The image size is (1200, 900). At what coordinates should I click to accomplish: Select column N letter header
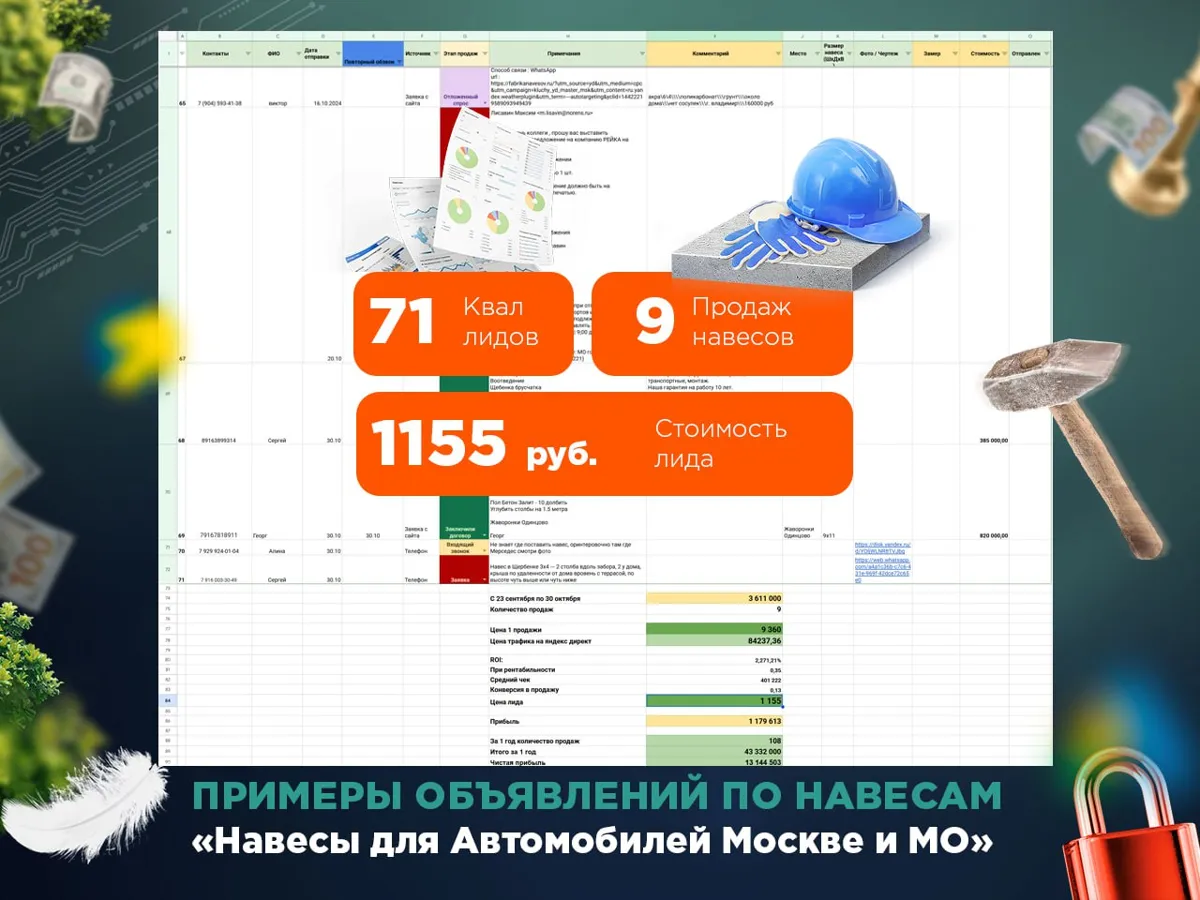tap(984, 35)
